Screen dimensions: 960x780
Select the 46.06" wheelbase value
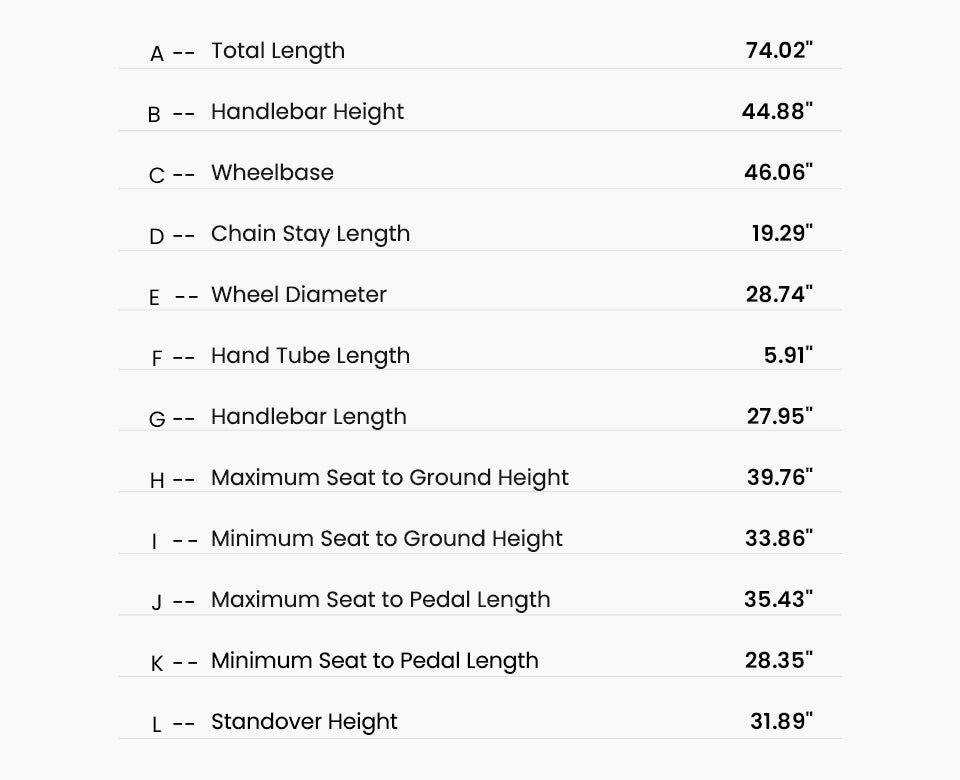pyautogui.click(x=779, y=172)
